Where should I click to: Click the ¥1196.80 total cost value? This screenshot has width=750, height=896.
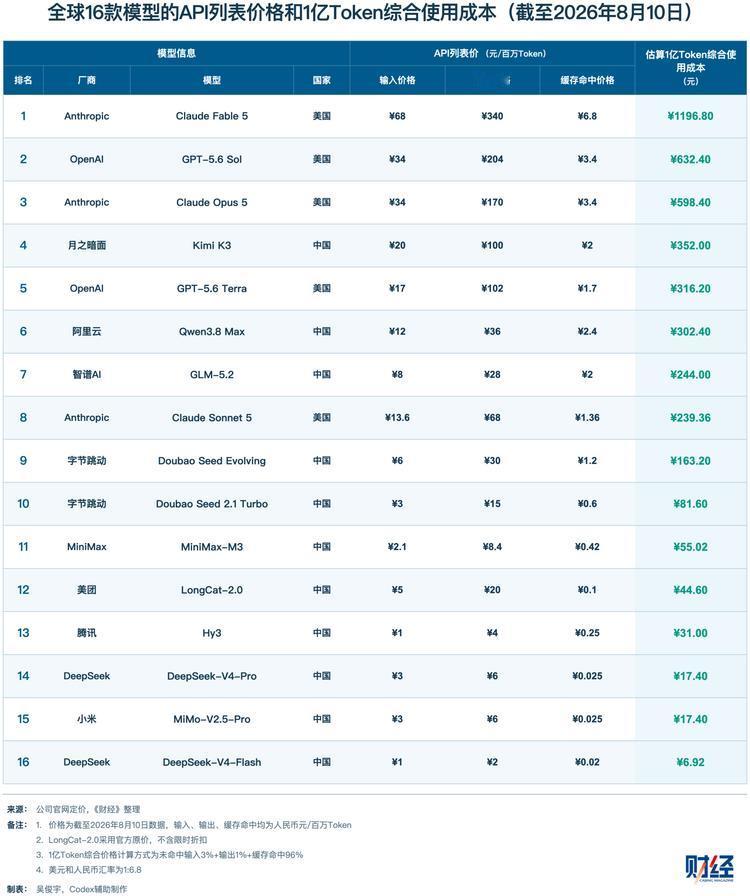pyautogui.click(x=690, y=116)
